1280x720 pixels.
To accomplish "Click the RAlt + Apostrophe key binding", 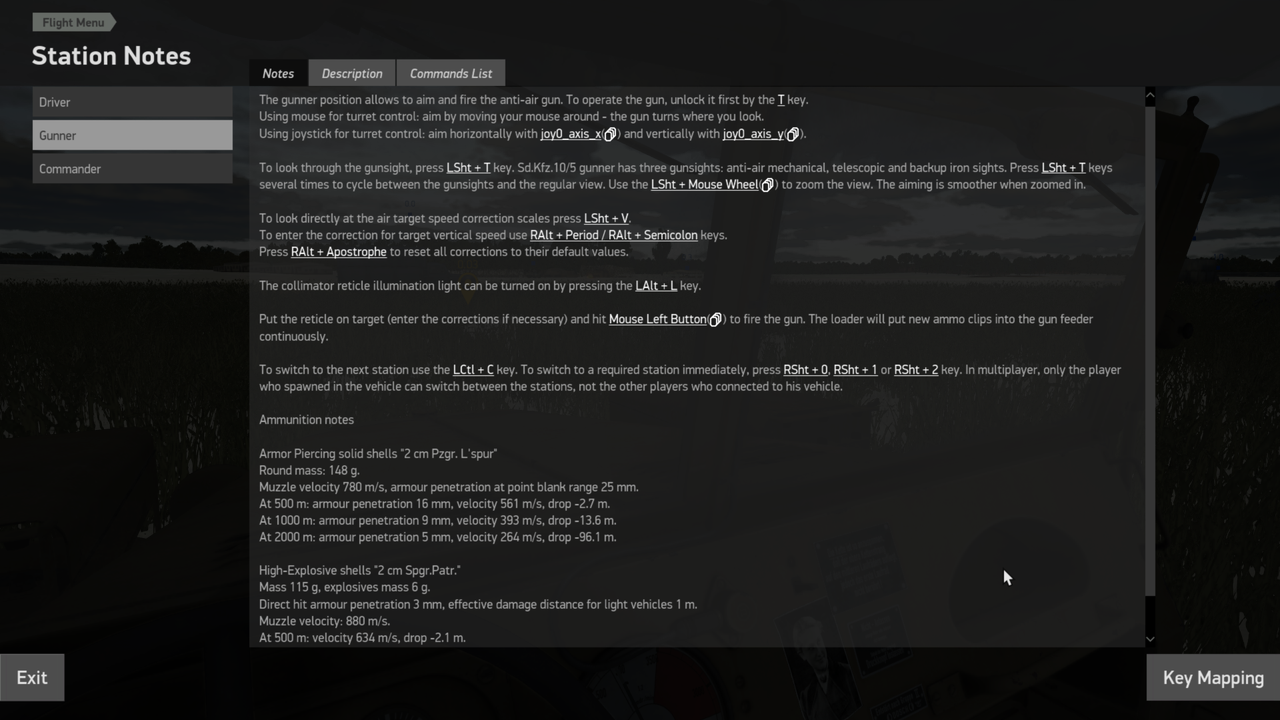I will coord(338,252).
